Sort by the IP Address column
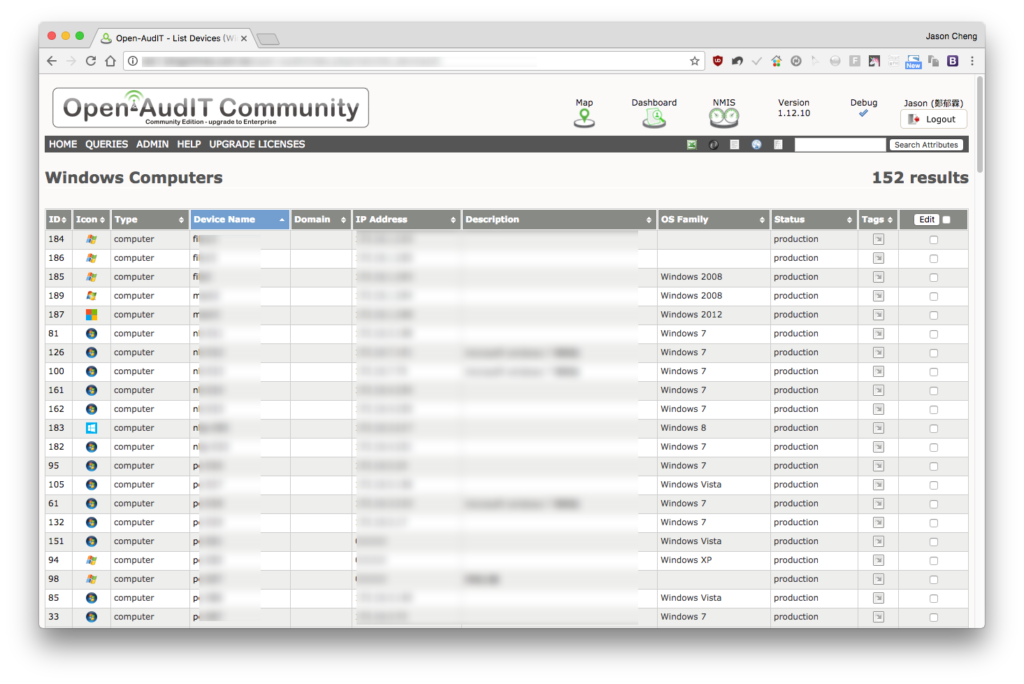 point(406,220)
